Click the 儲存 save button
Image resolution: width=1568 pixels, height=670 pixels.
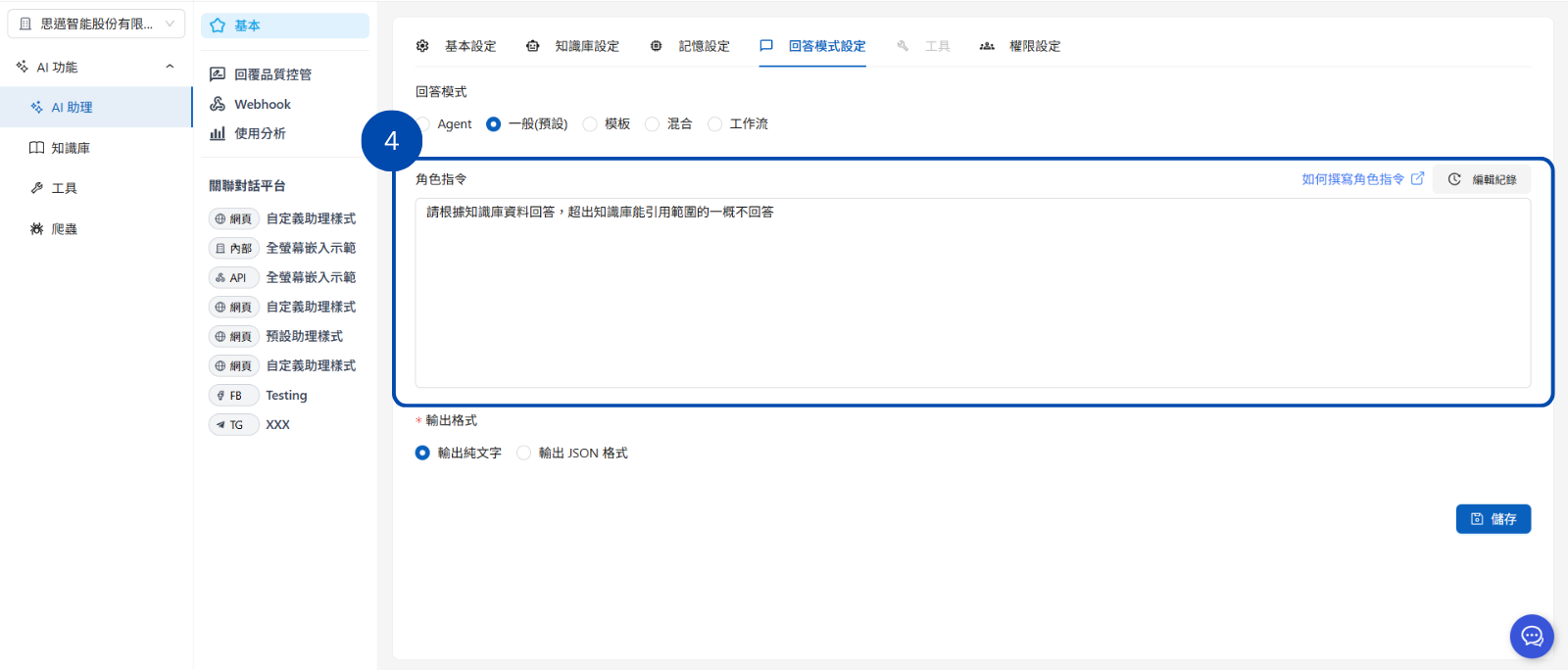[x=1494, y=519]
